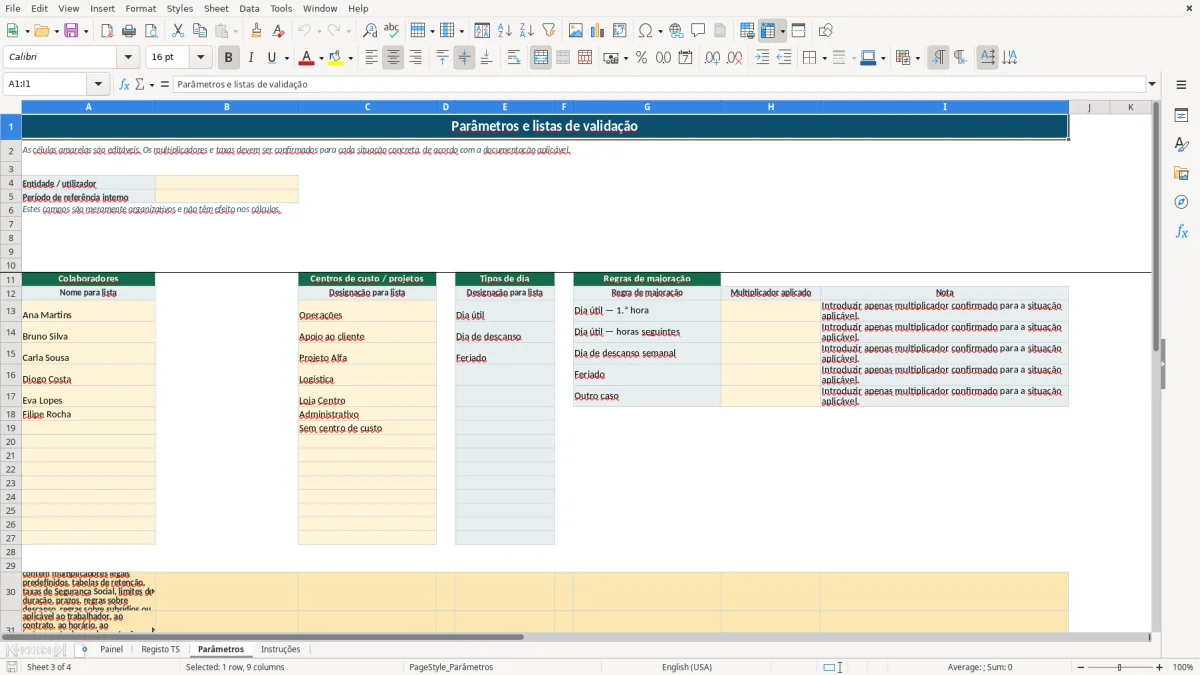Open the Format menu
Viewport: 1200px width, 675px height.
click(x=141, y=8)
